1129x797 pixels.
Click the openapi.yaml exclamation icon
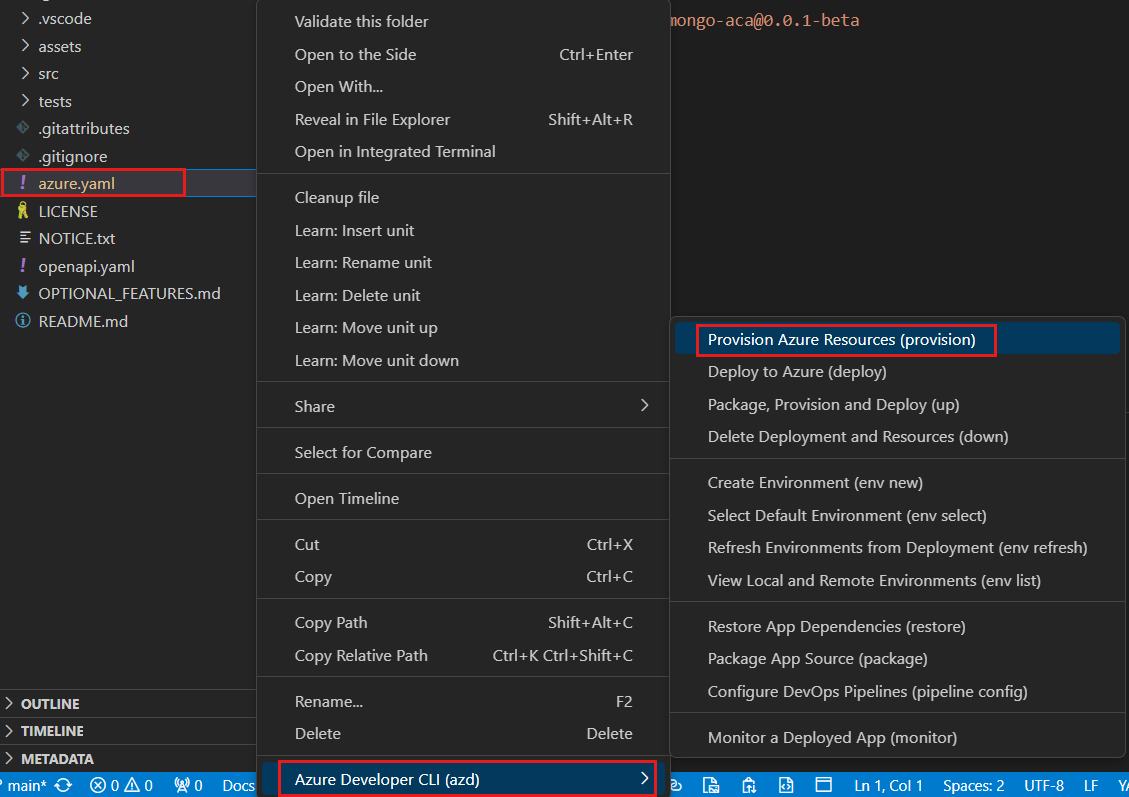[x=23, y=265]
